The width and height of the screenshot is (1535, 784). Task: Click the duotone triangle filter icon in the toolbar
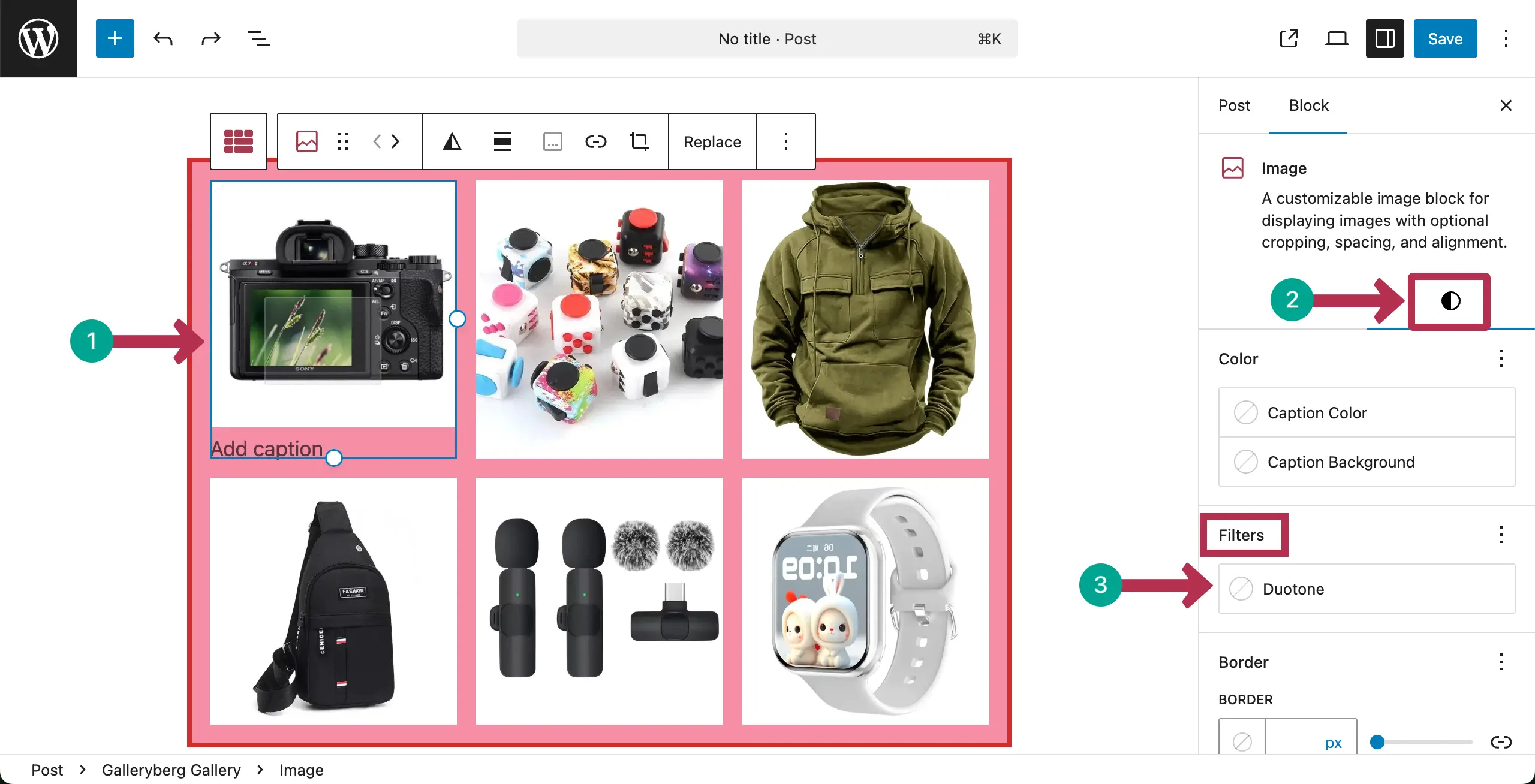(x=452, y=141)
